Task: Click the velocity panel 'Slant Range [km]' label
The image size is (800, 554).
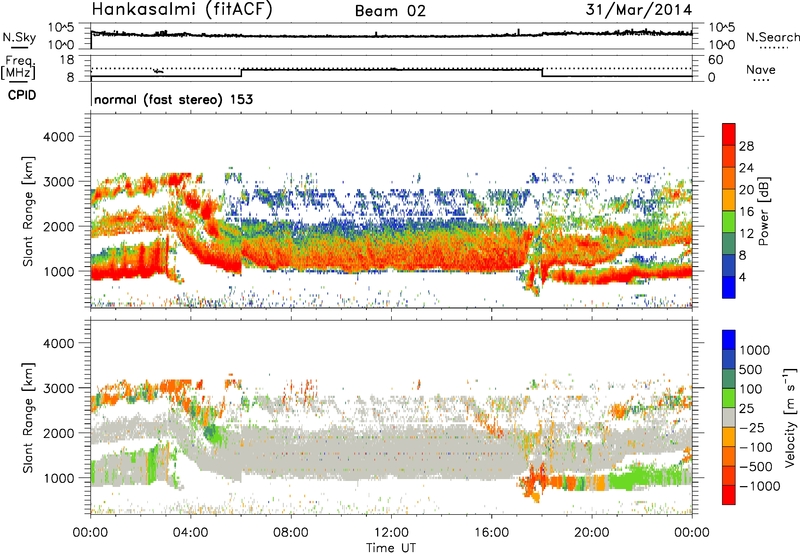Action: pos(28,417)
